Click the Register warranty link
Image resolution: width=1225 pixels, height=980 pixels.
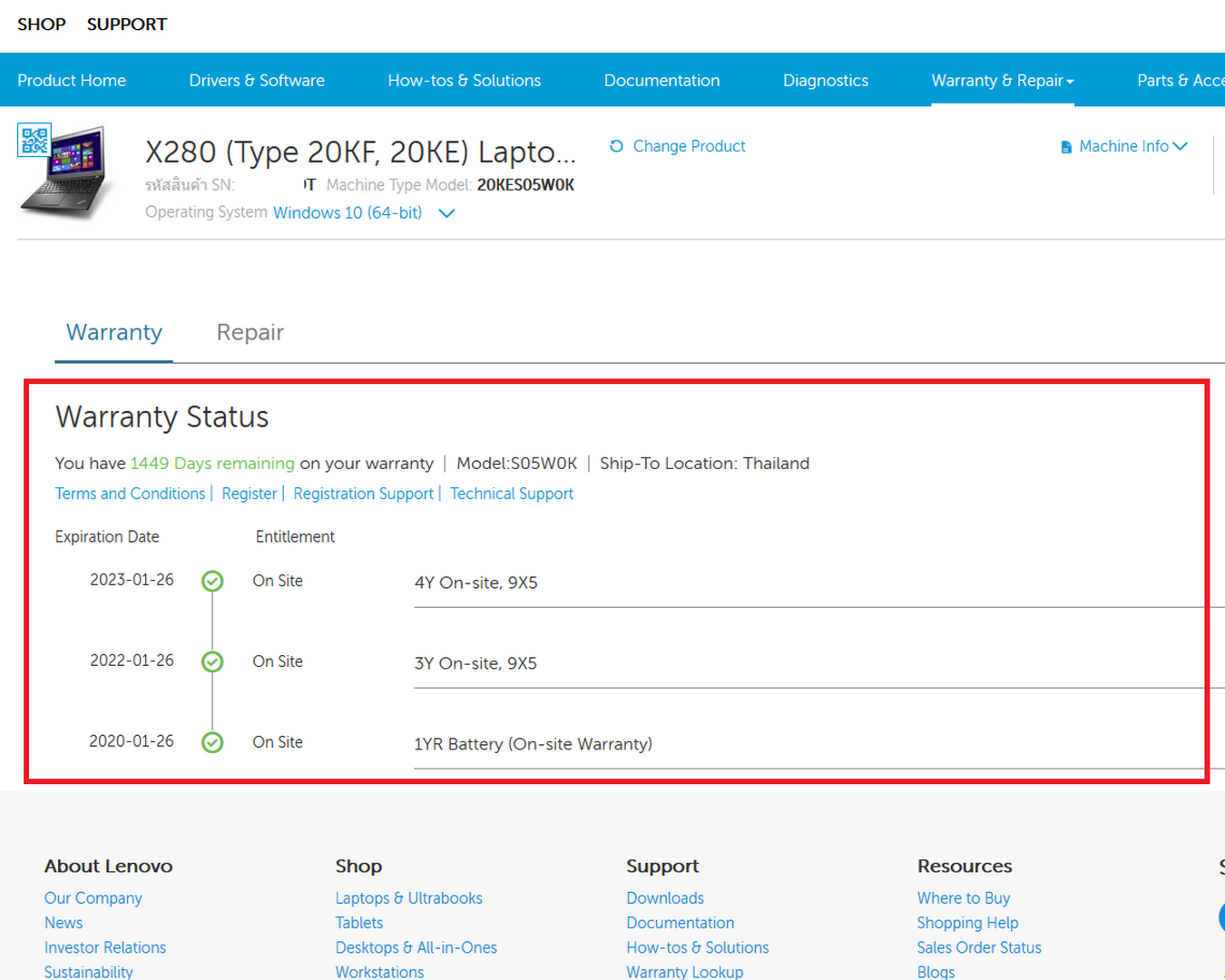tap(250, 494)
